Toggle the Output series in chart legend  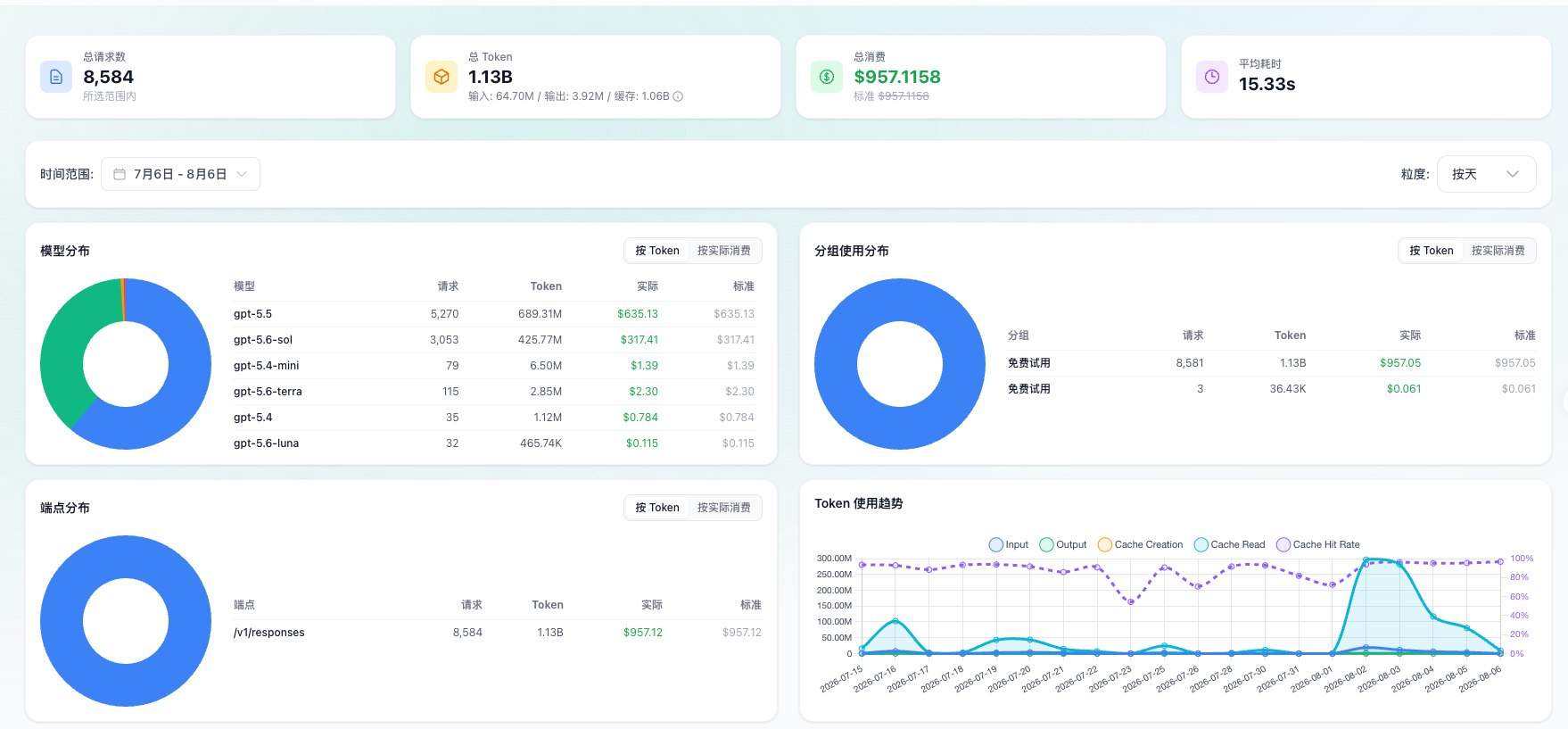click(x=1063, y=544)
